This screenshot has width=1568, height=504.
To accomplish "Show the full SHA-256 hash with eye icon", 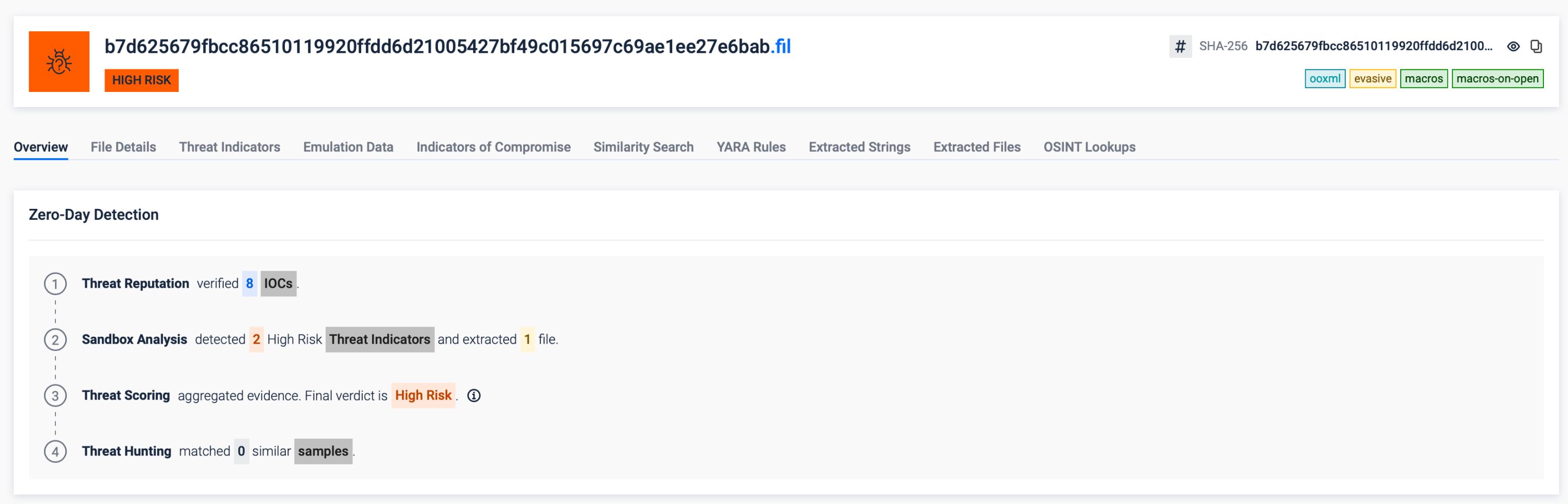I will coord(1513,46).
